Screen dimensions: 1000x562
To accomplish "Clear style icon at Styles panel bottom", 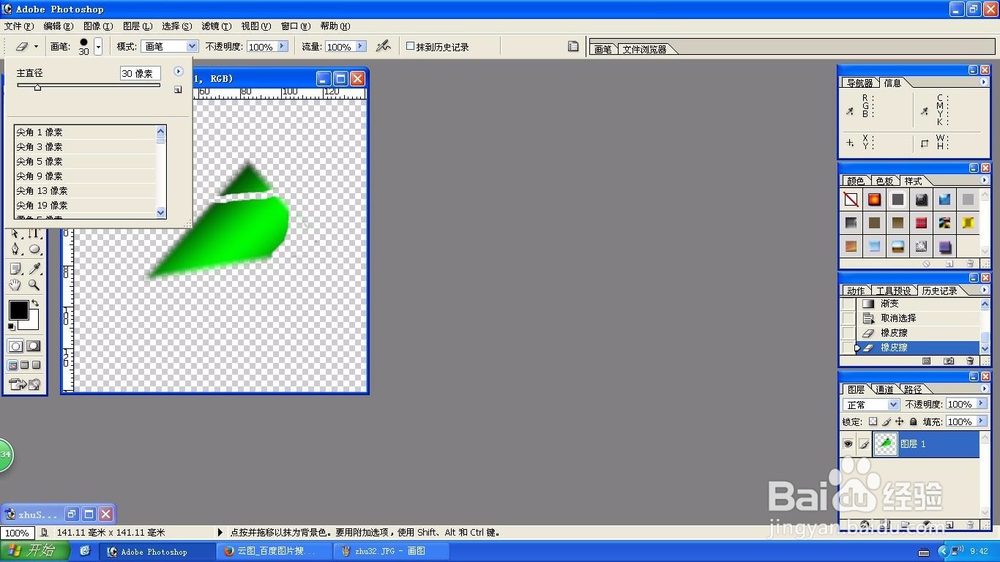I will tap(927, 263).
